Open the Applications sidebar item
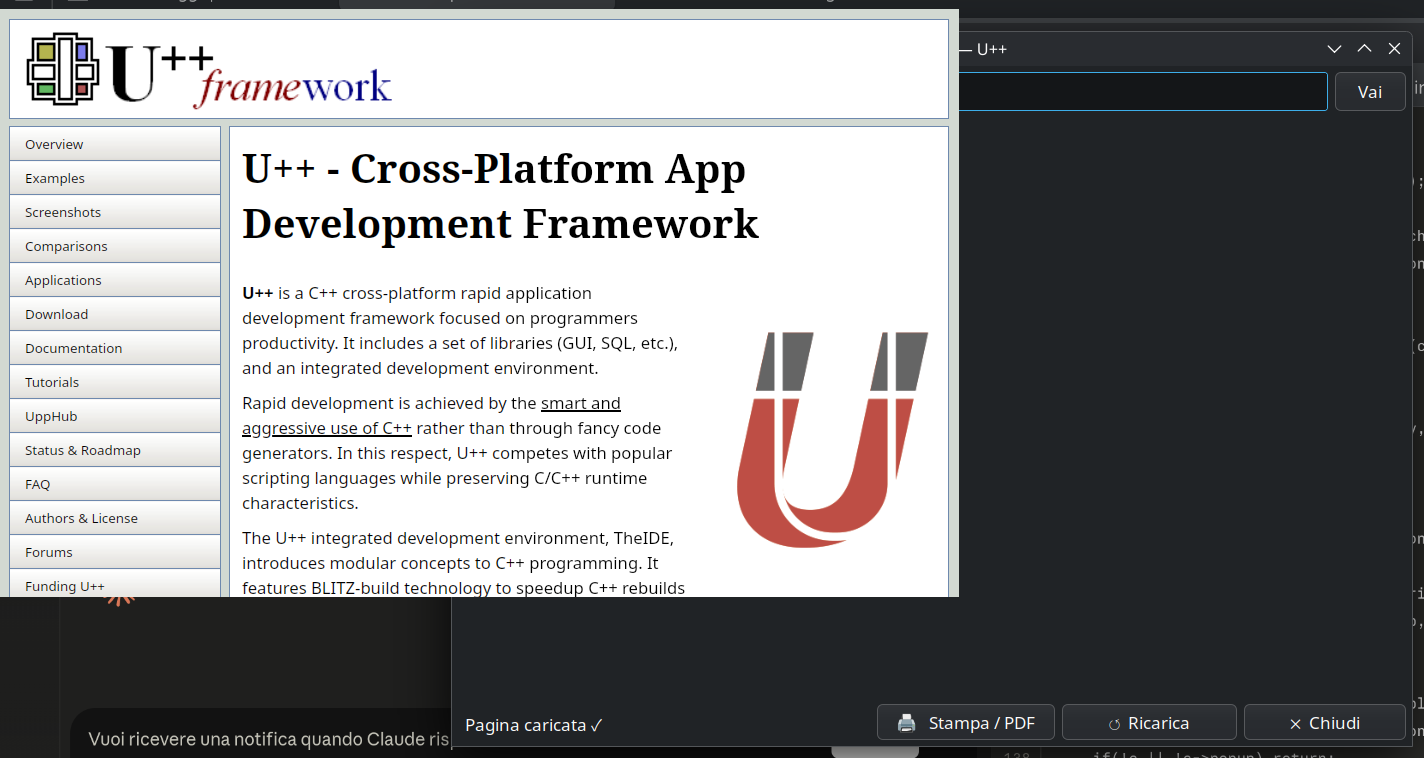Viewport: 1424px width, 758px height. (115, 280)
